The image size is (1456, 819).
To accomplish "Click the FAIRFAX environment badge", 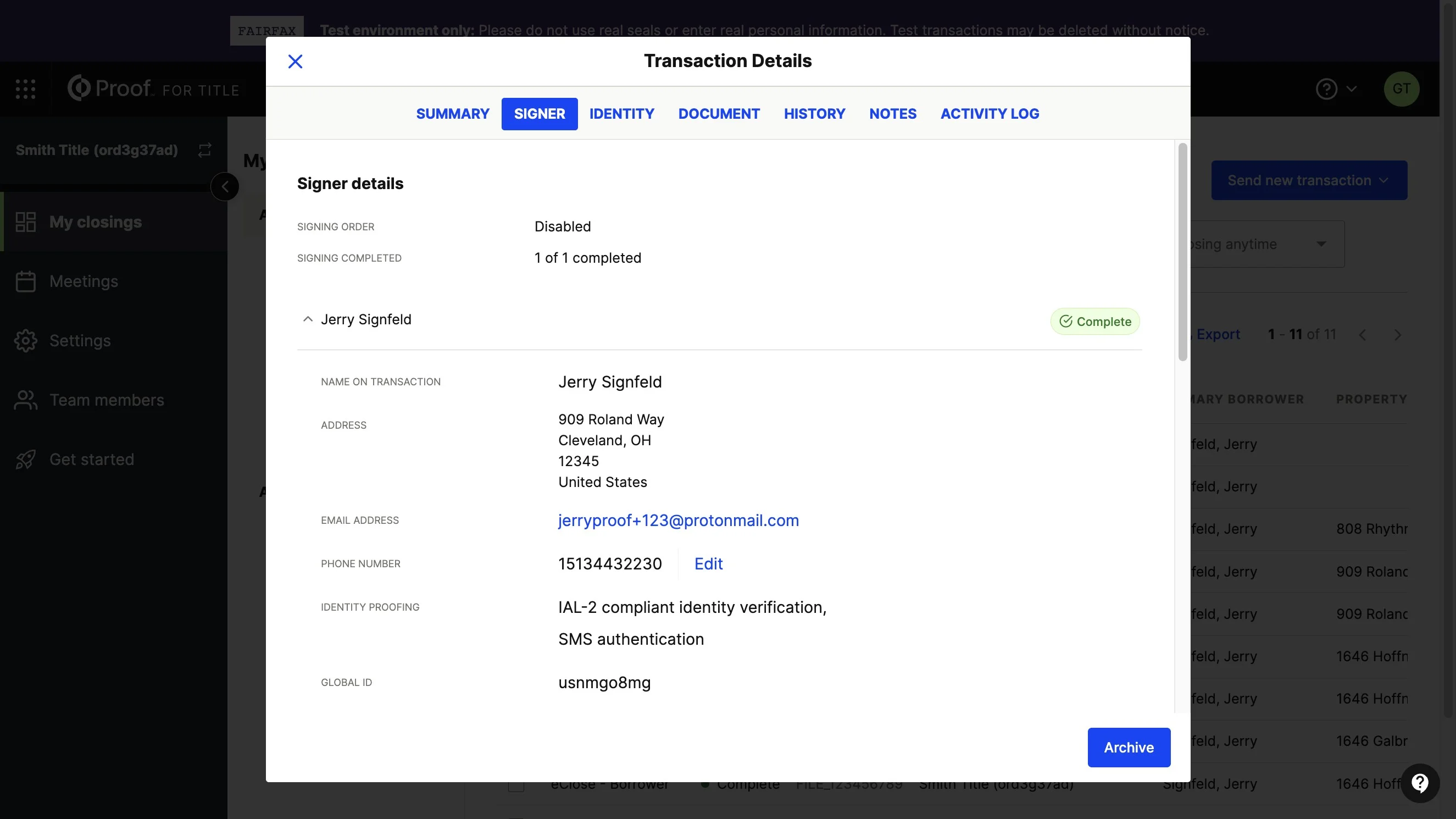I will pos(266,31).
